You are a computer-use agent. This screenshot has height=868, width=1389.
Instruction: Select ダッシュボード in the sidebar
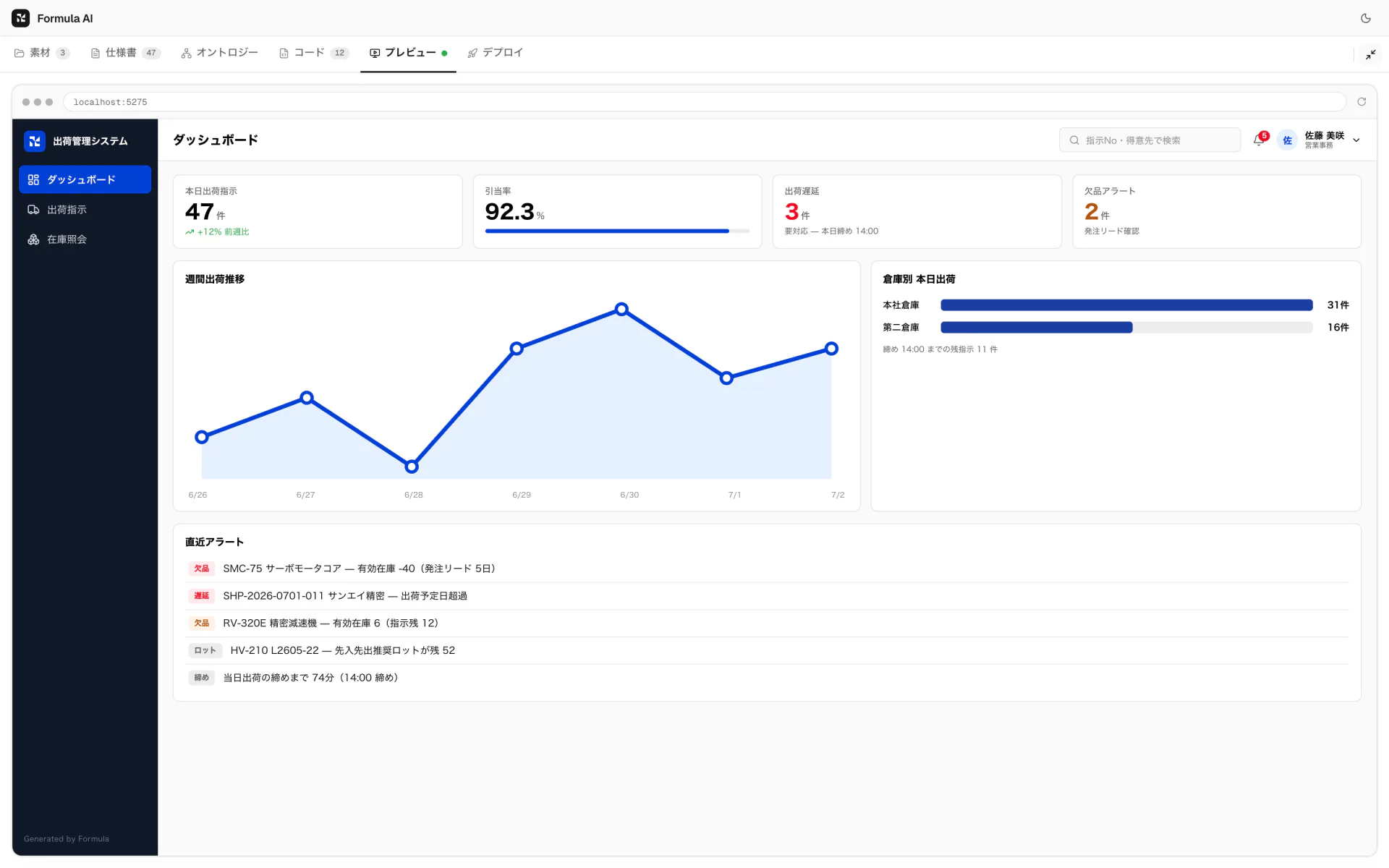(x=85, y=179)
